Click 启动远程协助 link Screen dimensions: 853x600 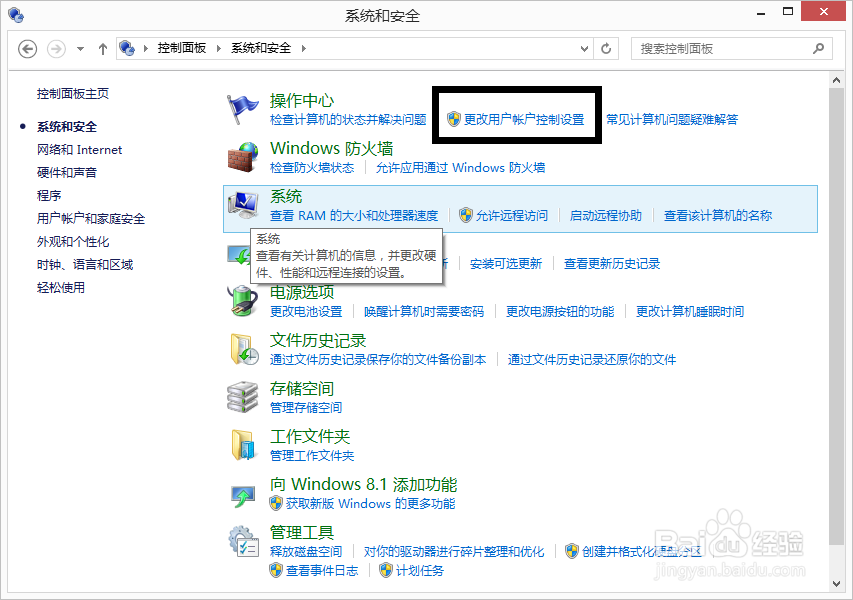[x=605, y=215]
